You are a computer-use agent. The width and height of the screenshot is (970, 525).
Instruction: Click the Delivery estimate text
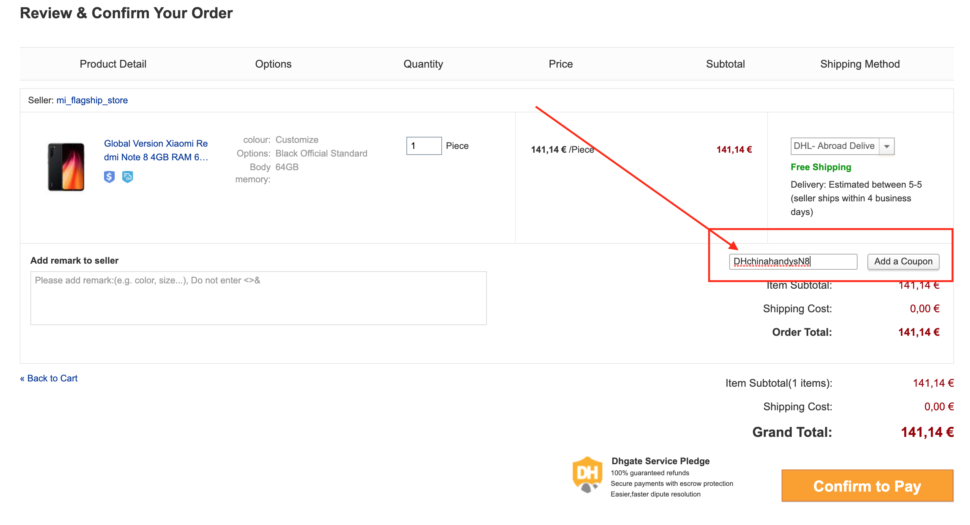click(856, 198)
